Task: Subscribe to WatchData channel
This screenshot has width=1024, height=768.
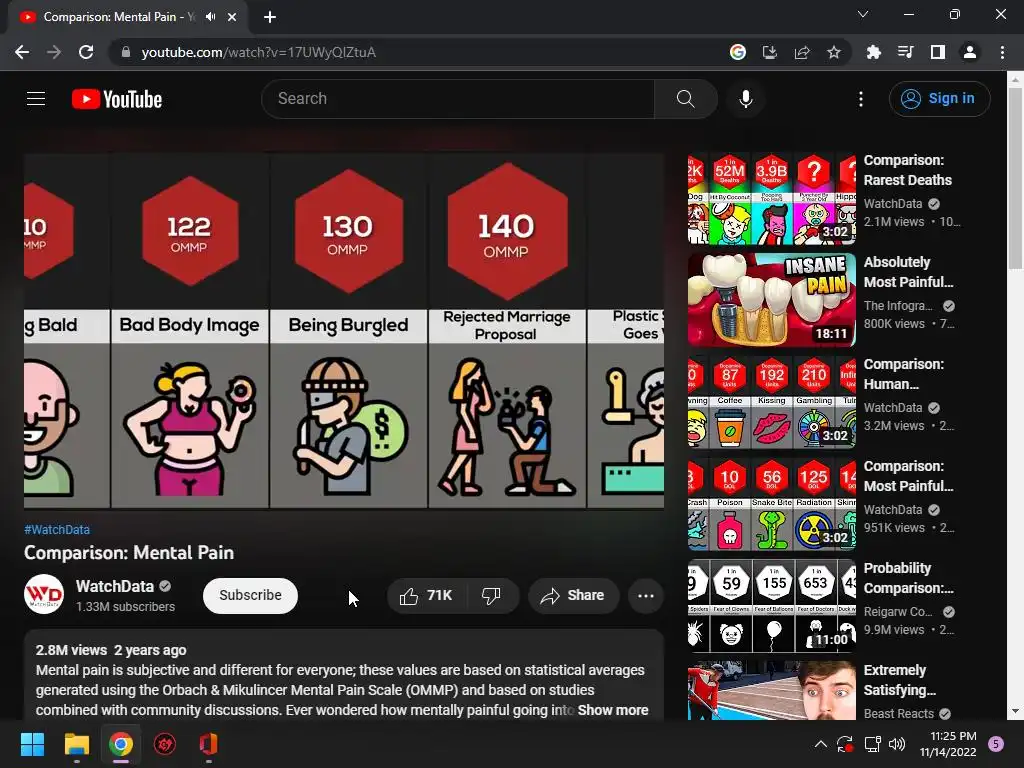Action: [250, 596]
